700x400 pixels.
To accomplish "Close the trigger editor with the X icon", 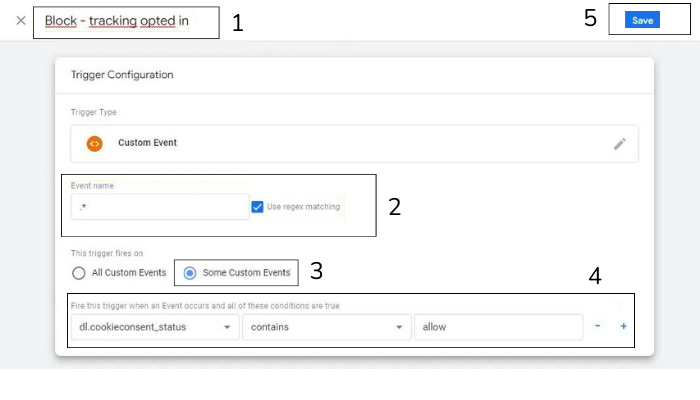I will pyautogui.click(x=21, y=20).
